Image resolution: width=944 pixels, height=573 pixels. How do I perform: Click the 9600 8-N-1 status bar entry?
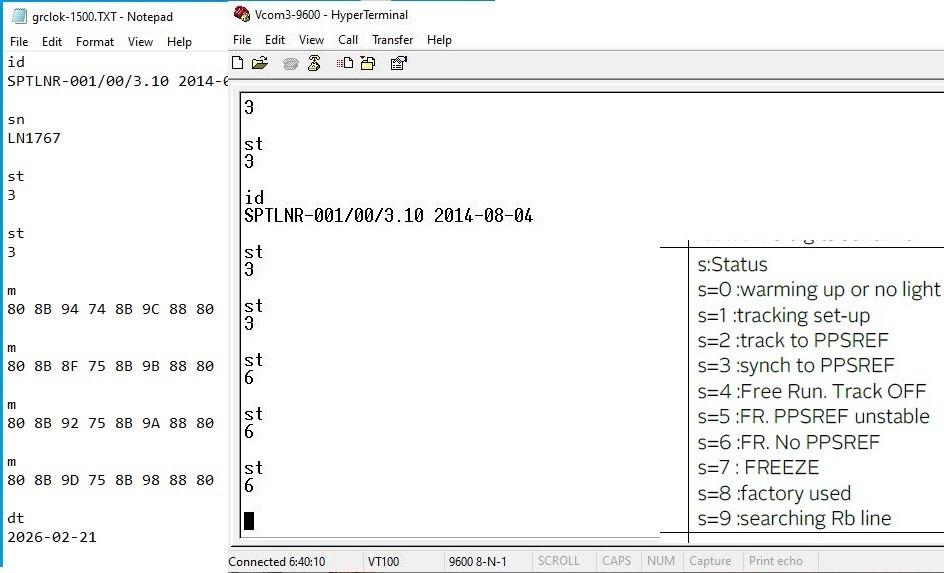click(x=477, y=562)
